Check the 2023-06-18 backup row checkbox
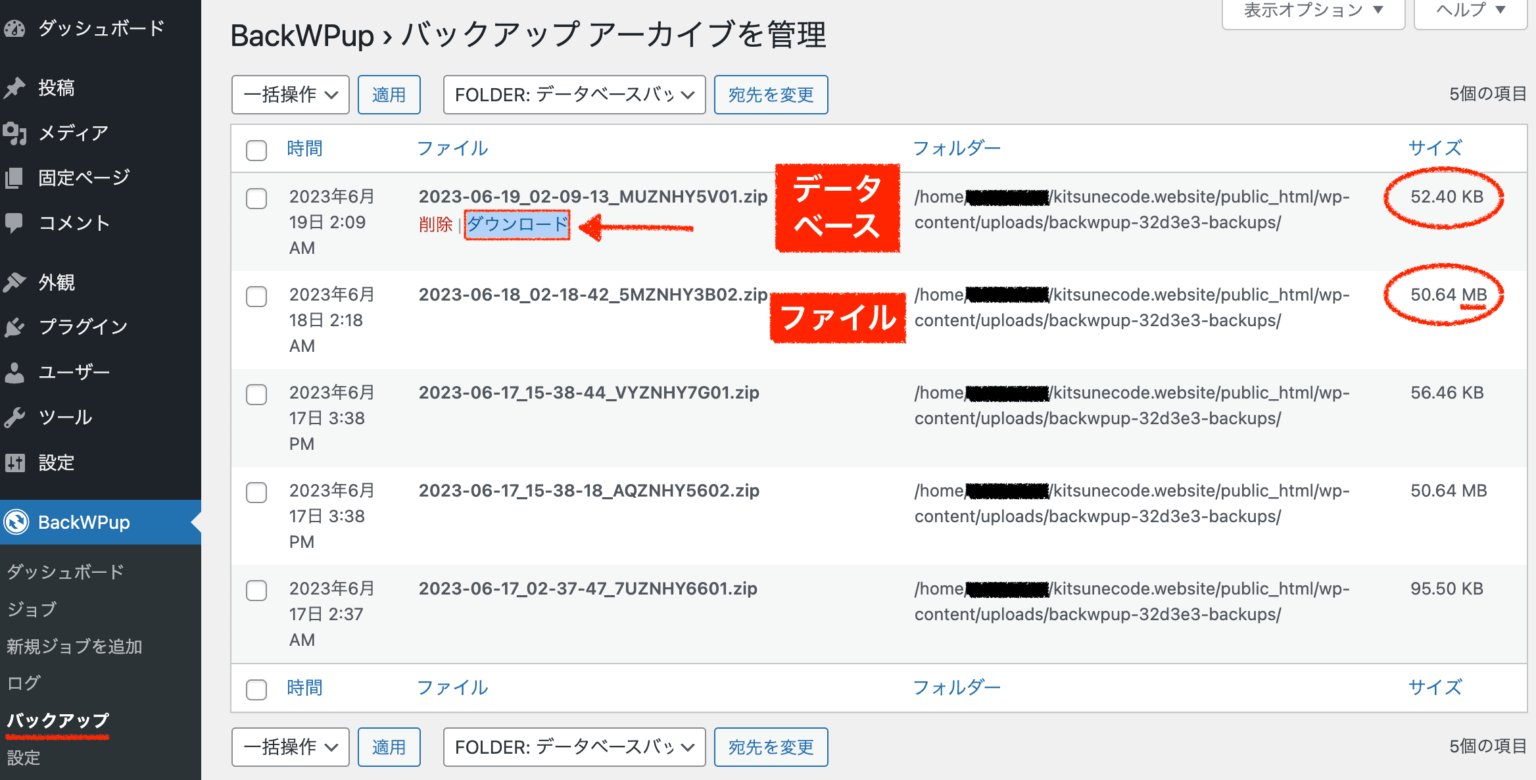 (x=256, y=296)
